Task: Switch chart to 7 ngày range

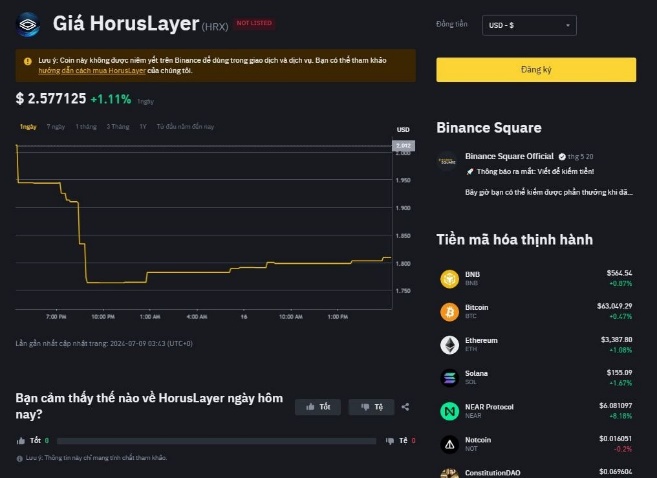Action: pyautogui.click(x=55, y=127)
